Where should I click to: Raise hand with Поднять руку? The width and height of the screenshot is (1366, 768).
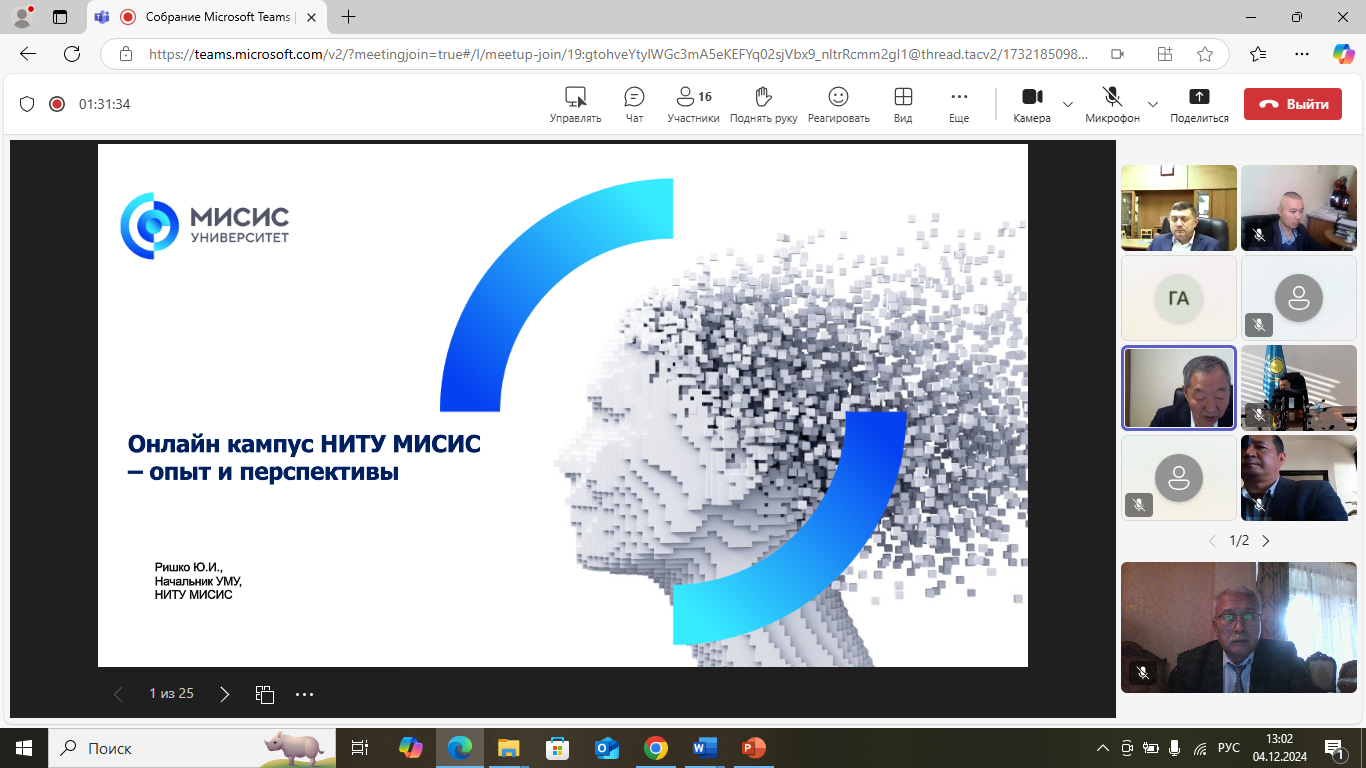pos(763,104)
